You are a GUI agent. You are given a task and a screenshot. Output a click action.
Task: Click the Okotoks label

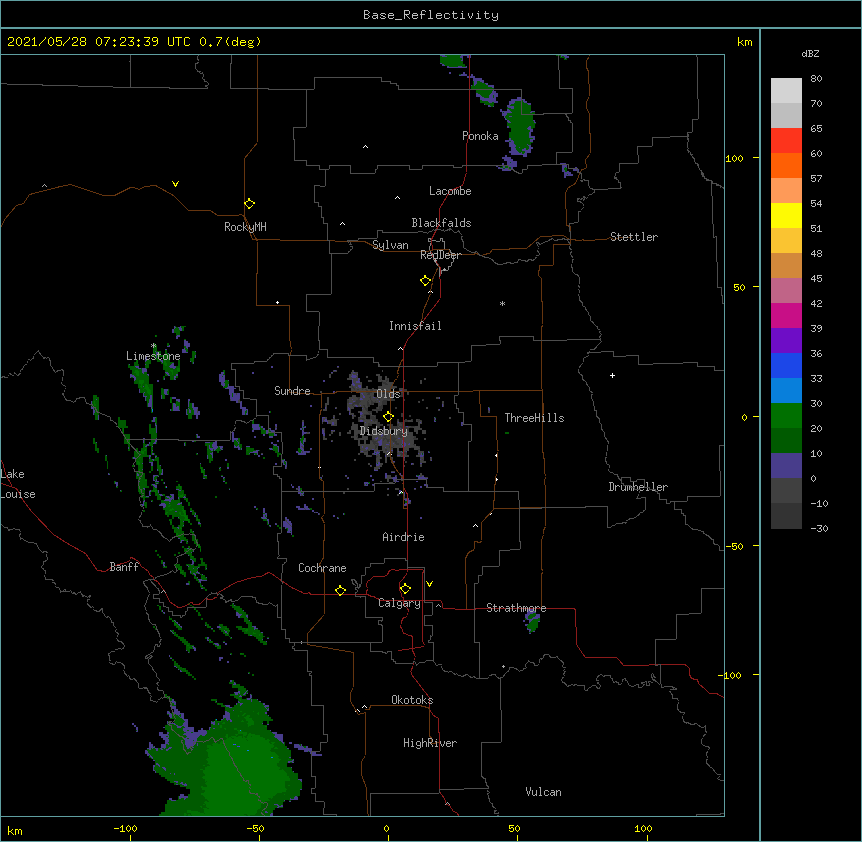click(x=412, y=700)
